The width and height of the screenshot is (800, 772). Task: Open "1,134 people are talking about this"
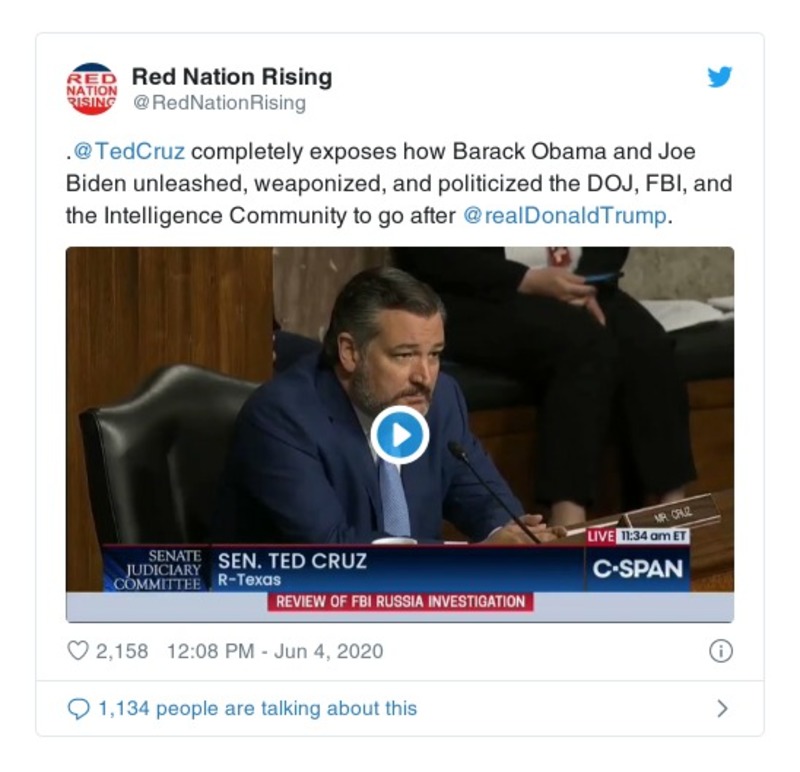(257, 709)
